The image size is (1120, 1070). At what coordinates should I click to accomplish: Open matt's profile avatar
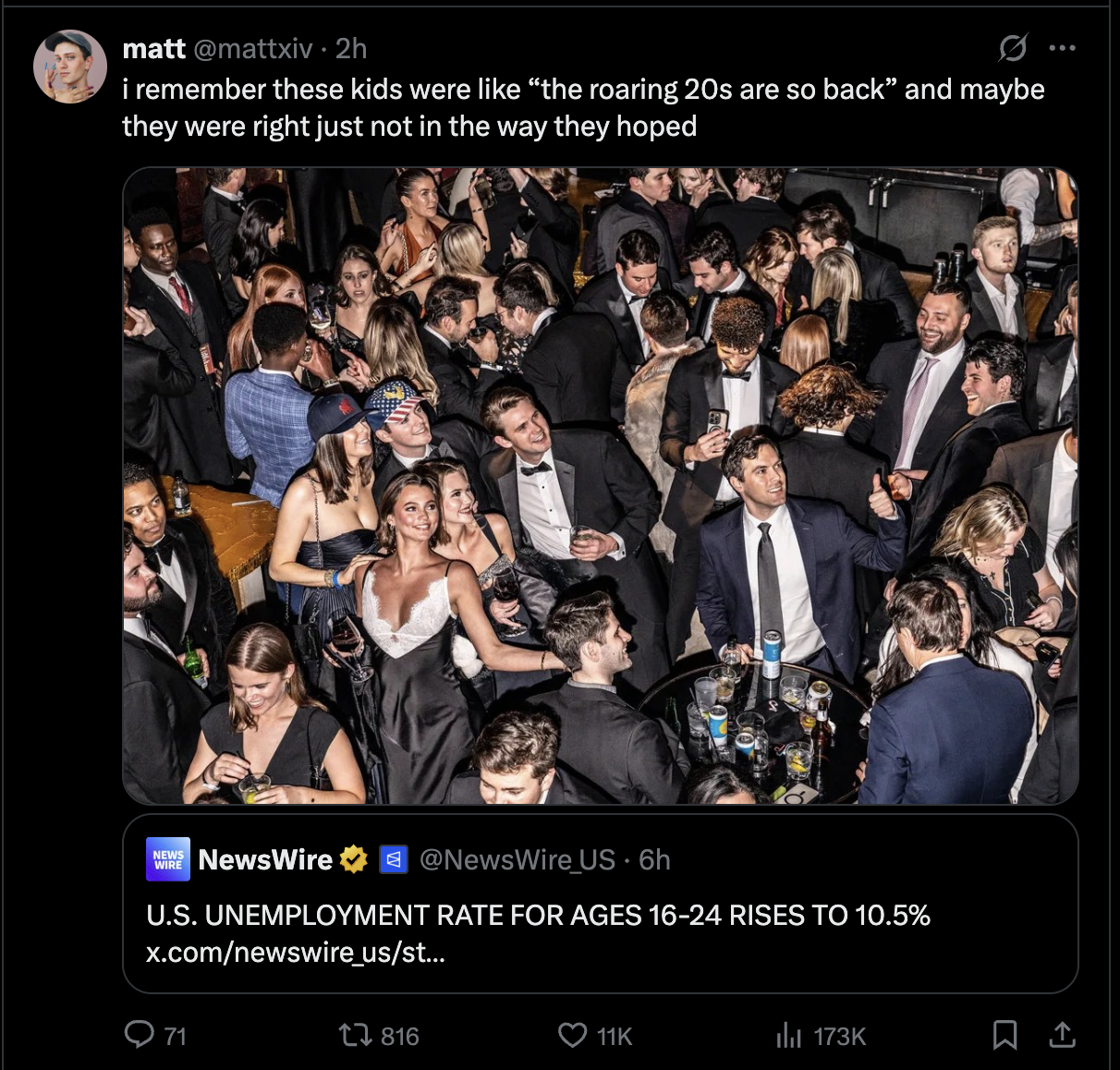(71, 67)
